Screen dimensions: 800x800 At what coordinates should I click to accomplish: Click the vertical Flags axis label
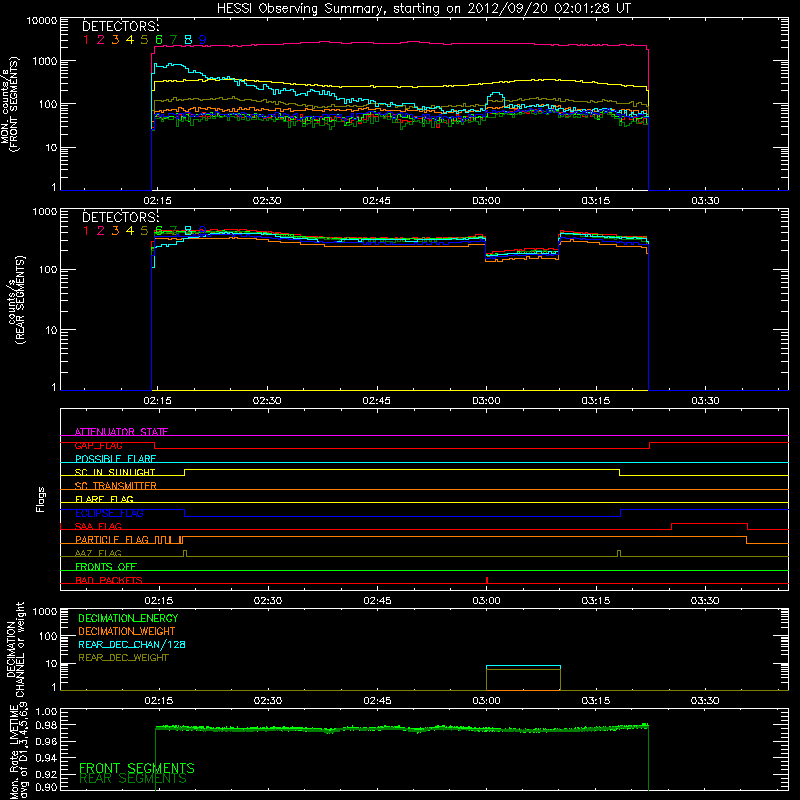click(41, 499)
